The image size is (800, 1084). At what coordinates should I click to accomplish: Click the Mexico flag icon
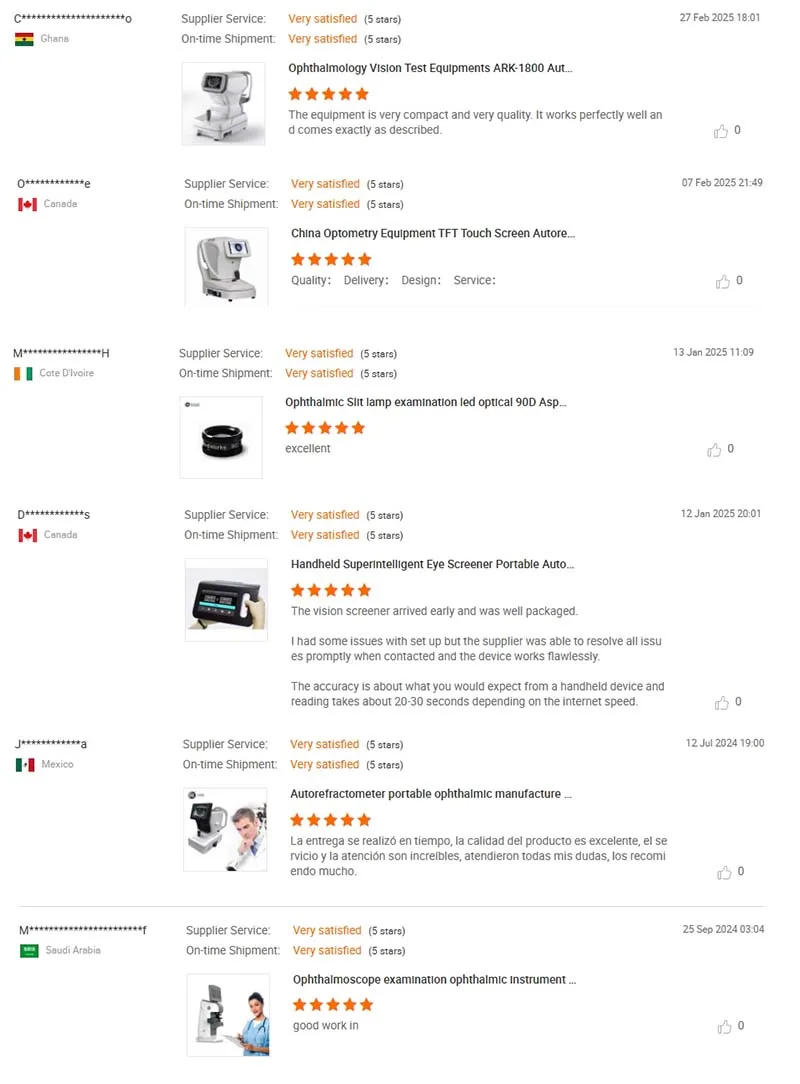[26, 765]
